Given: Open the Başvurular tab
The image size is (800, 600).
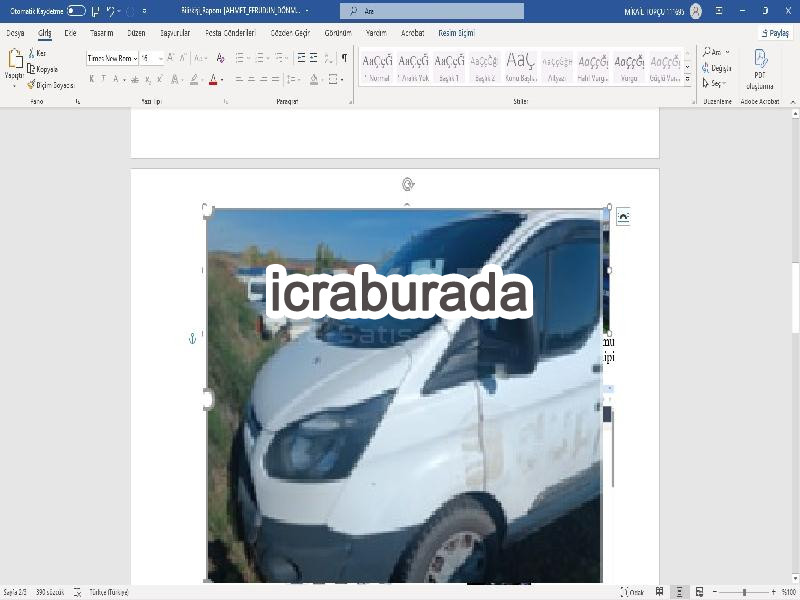Looking at the screenshot, I should click(x=175, y=33).
